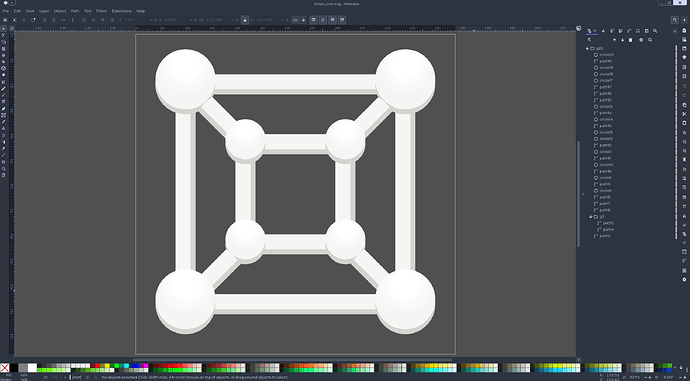Click Select All in All Layers icon
This screenshot has height=381, width=690.
[x=15, y=20]
